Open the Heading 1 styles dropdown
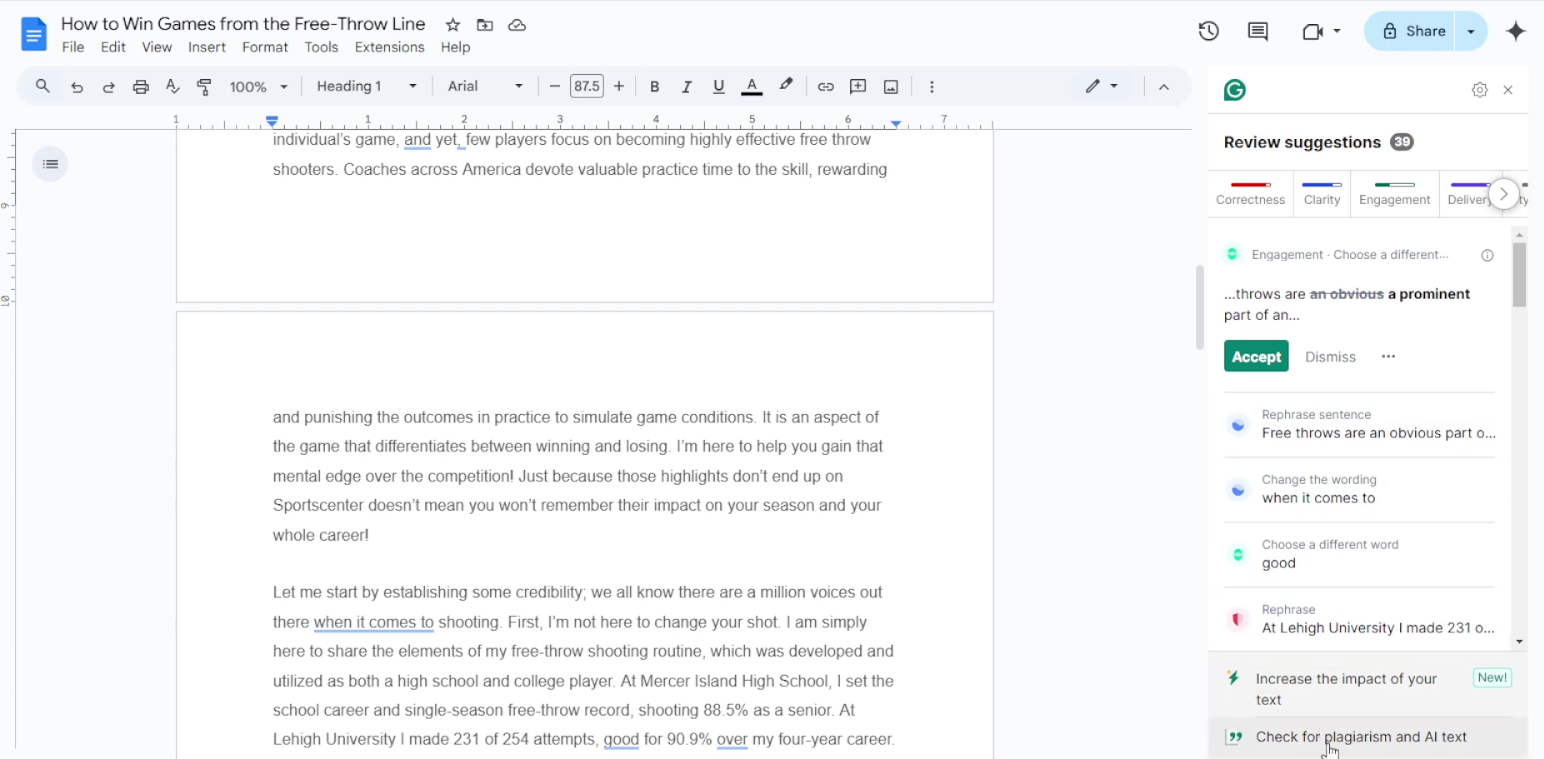1544x759 pixels. point(365,86)
